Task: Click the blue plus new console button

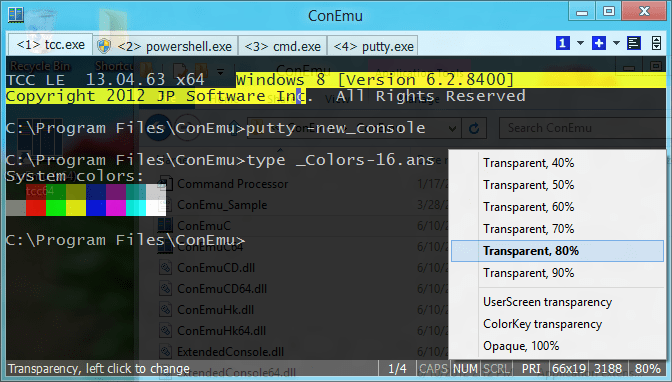Action: click(x=599, y=43)
